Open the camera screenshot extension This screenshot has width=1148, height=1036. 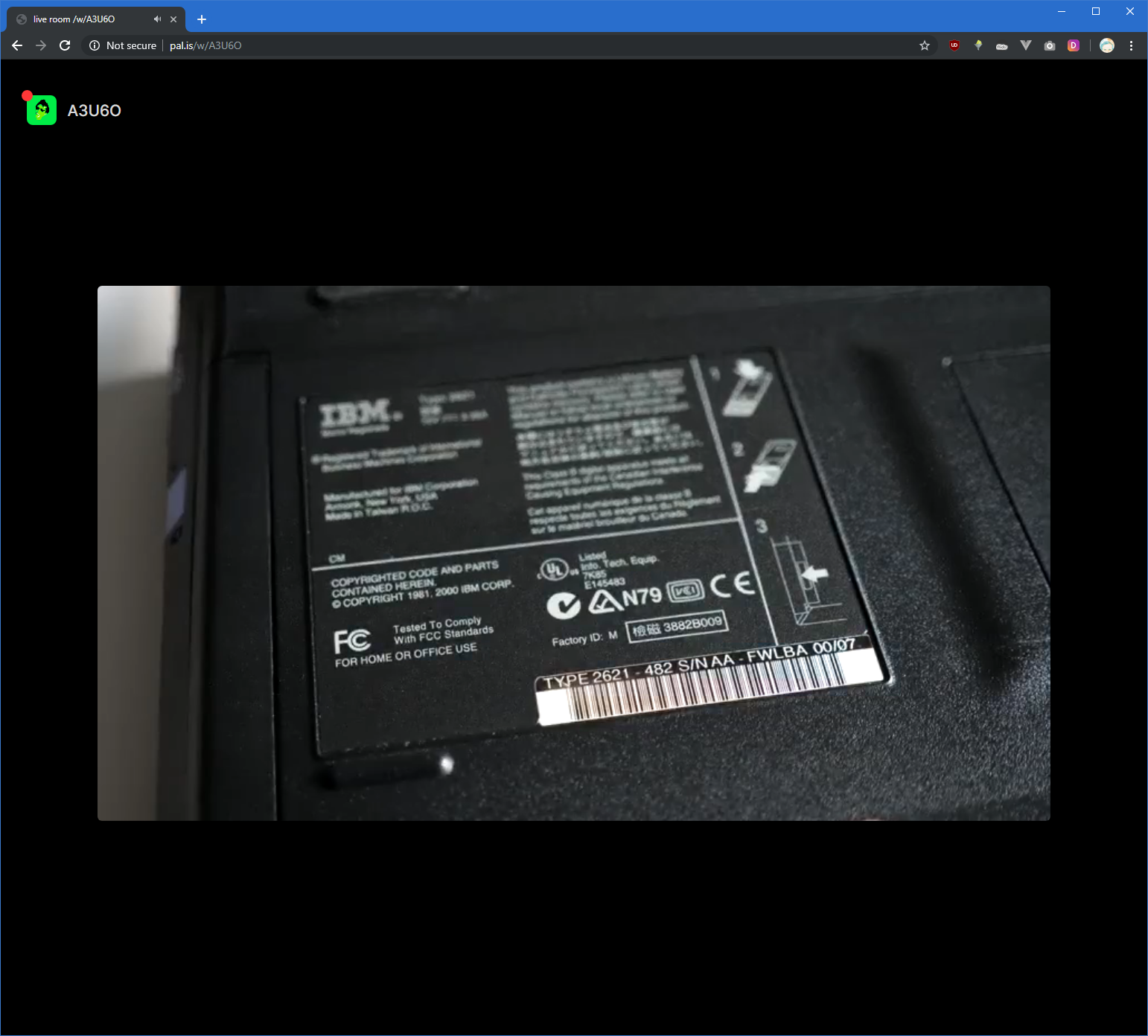tap(1050, 45)
